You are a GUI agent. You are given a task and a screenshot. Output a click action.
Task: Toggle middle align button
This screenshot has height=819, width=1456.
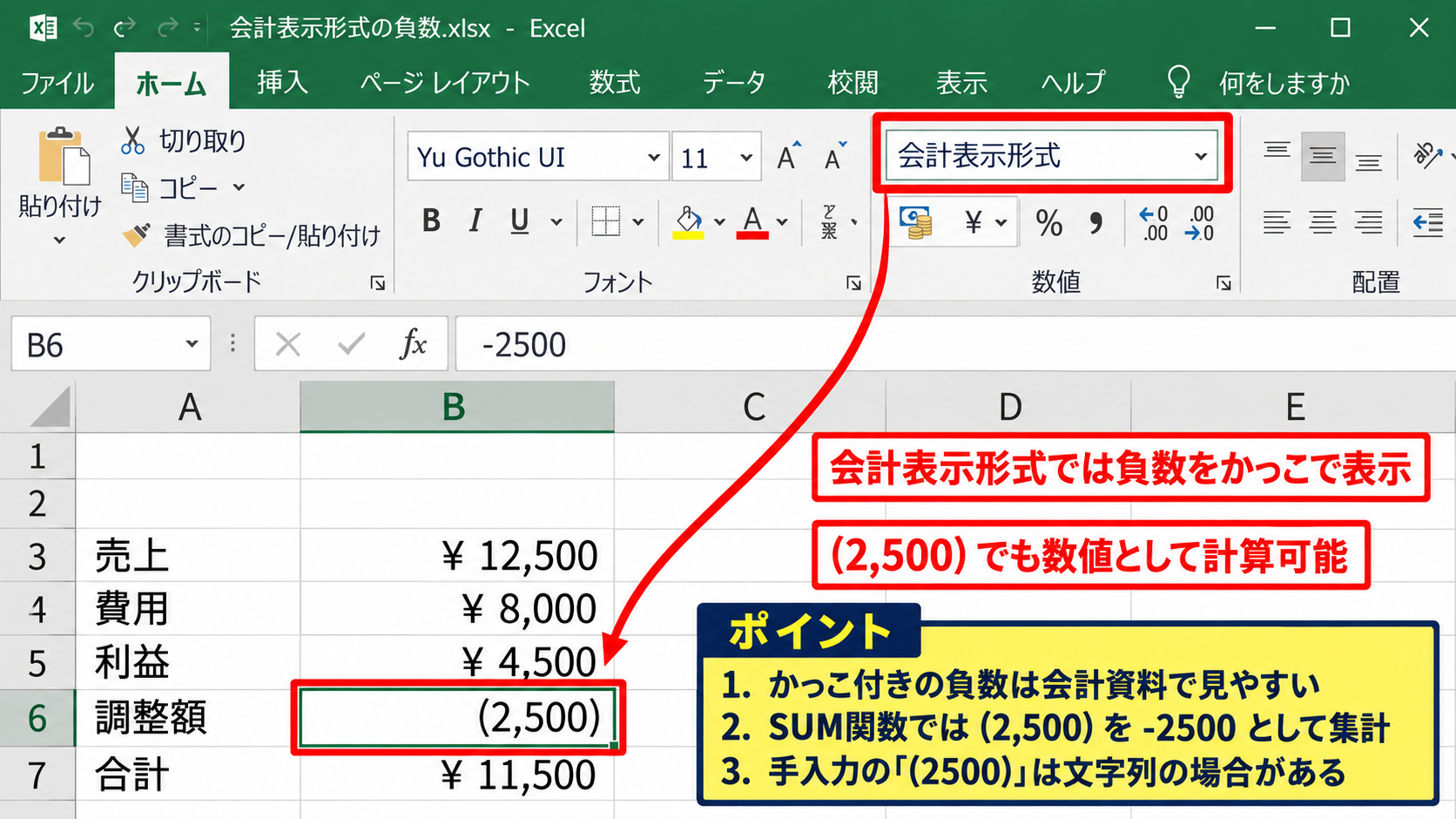click(x=1323, y=157)
